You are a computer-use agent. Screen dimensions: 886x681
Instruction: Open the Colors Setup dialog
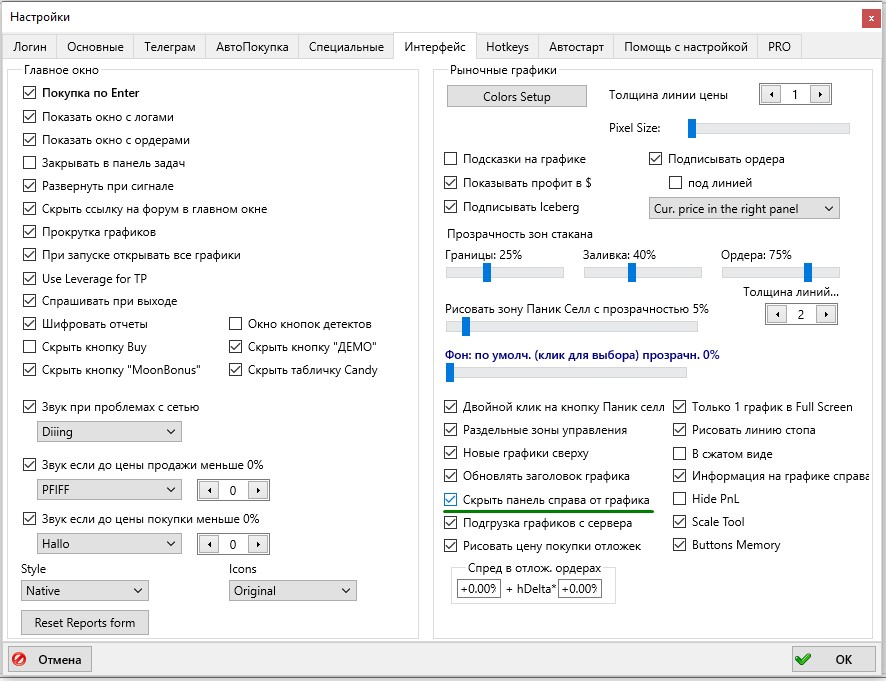coord(516,97)
